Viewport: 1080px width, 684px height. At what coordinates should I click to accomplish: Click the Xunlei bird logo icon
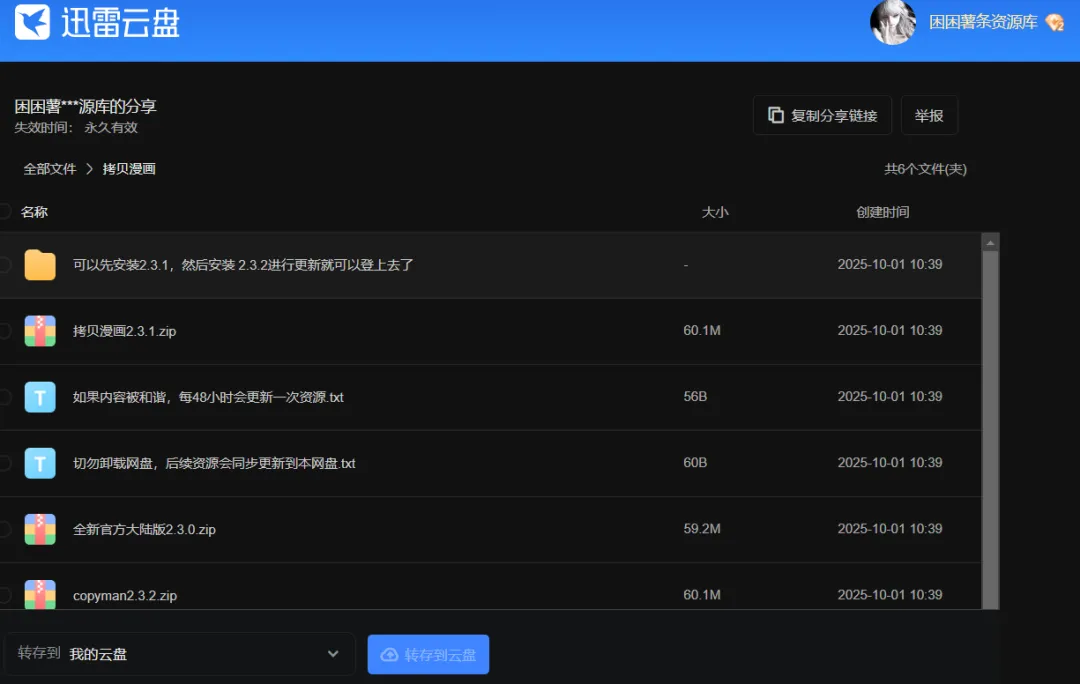click(x=32, y=22)
